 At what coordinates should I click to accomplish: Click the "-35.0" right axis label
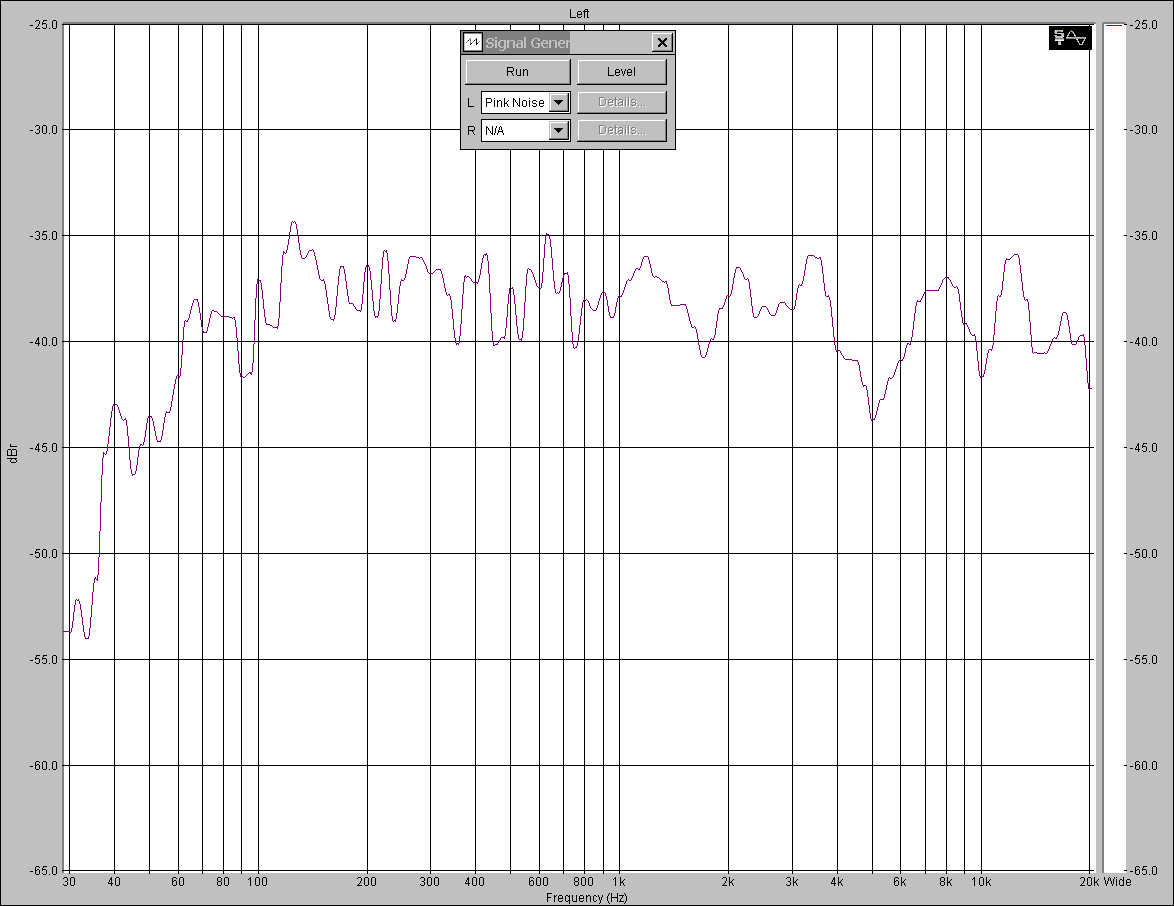(x=1142, y=236)
